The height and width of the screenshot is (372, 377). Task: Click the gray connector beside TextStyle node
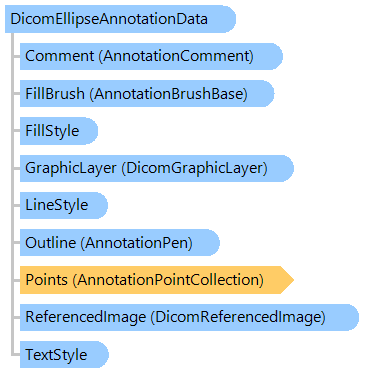(15, 354)
